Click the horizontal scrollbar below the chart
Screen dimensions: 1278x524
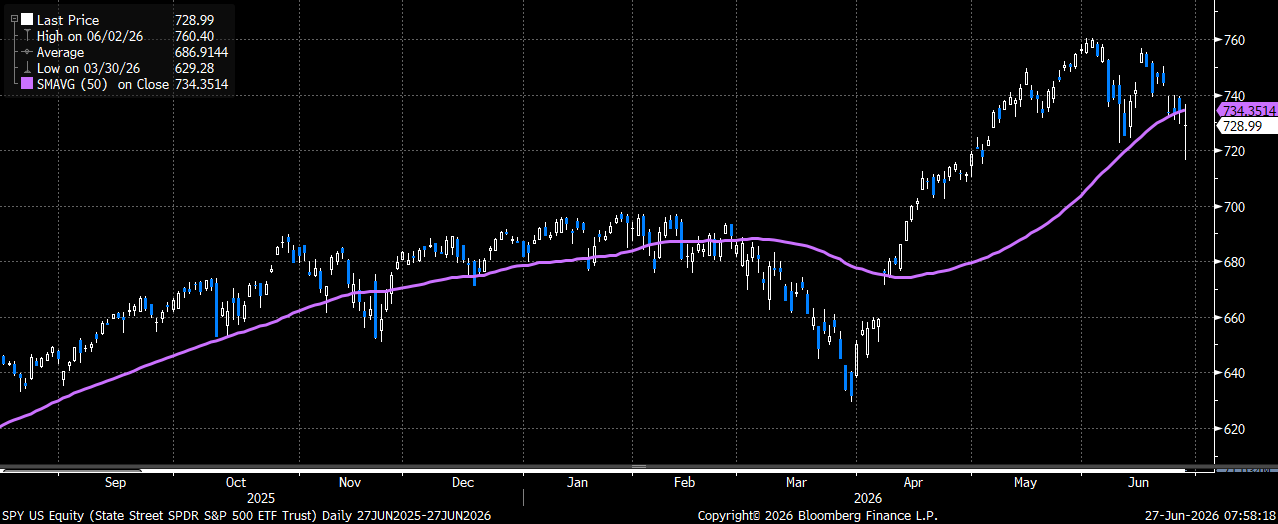(x=605, y=467)
